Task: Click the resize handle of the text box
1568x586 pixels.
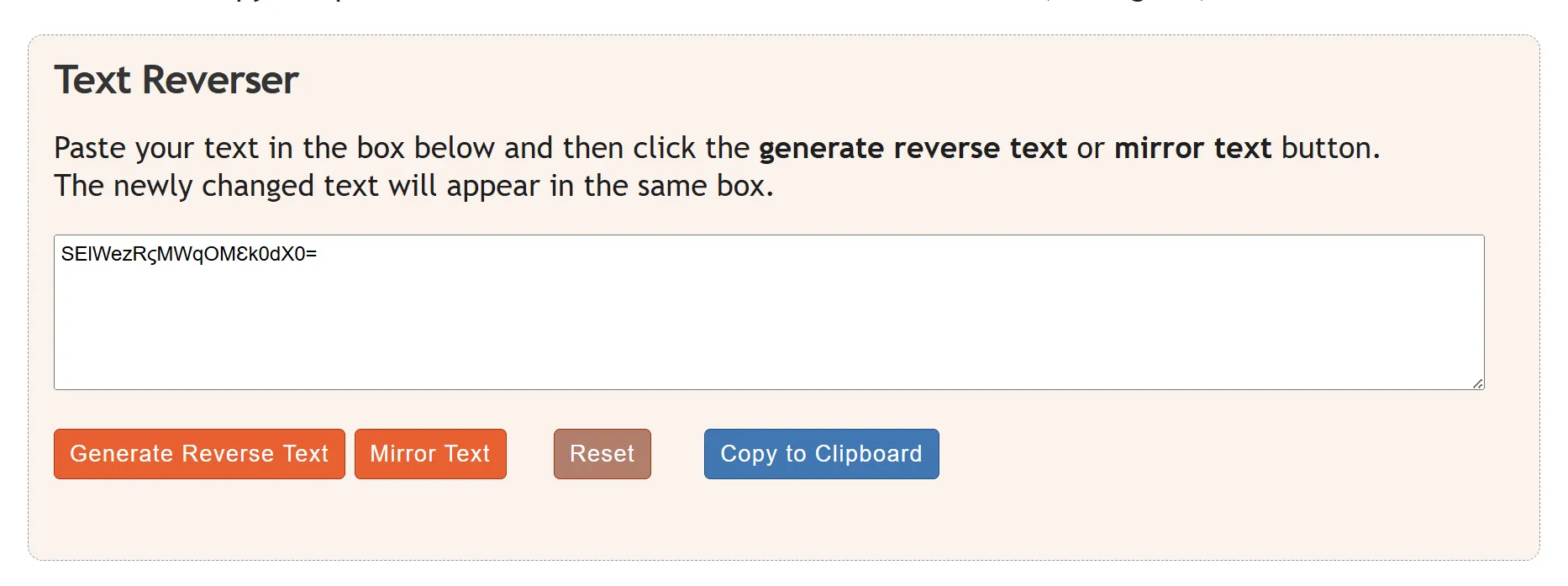Action: pos(1477,383)
